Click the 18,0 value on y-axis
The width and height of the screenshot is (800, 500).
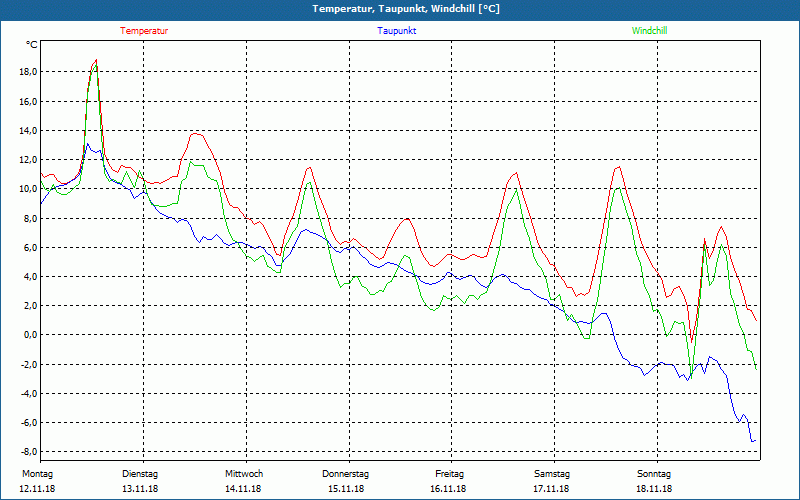pyautogui.click(x=28, y=72)
